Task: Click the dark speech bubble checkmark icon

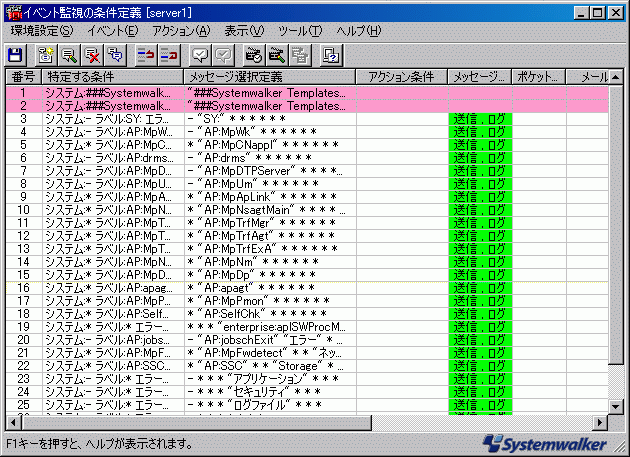Action: coord(200,55)
